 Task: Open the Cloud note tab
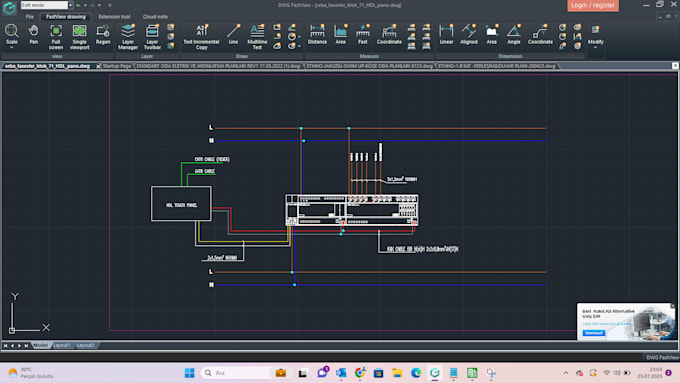(x=155, y=16)
